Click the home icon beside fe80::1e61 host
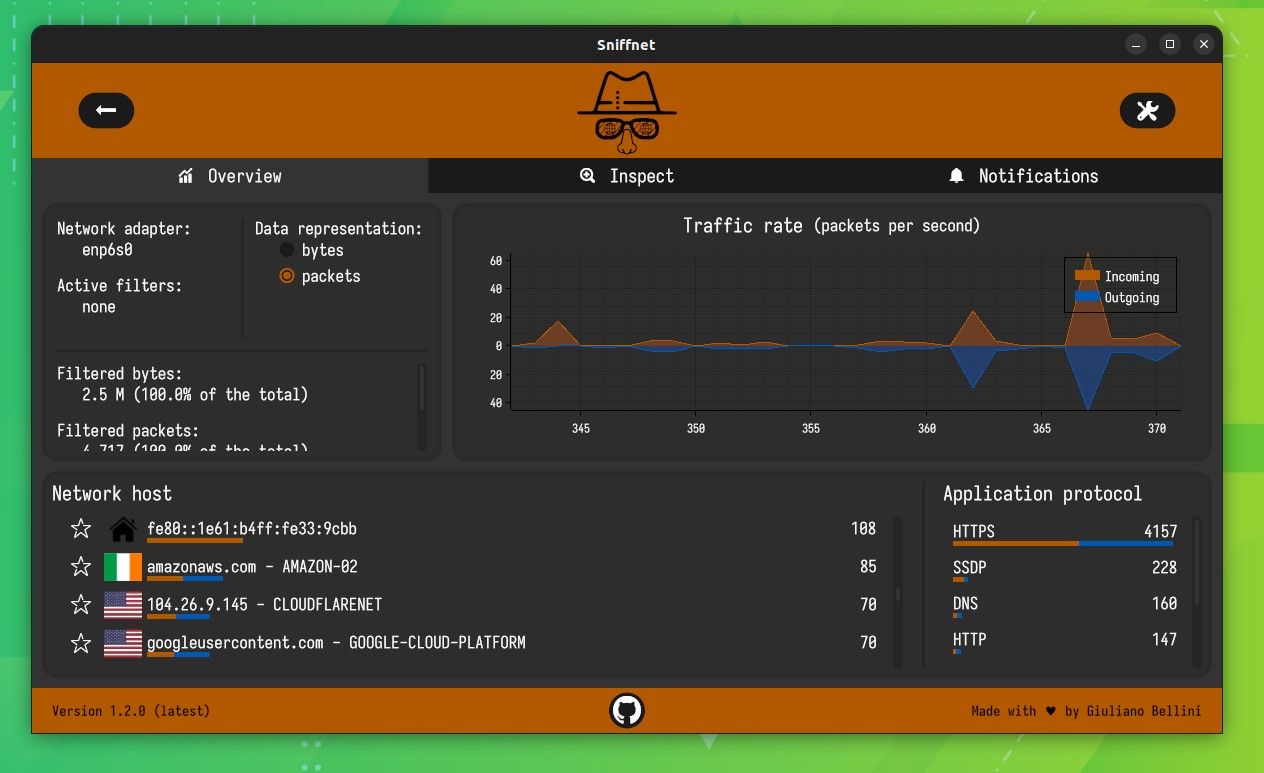Image resolution: width=1264 pixels, height=773 pixels. point(120,528)
